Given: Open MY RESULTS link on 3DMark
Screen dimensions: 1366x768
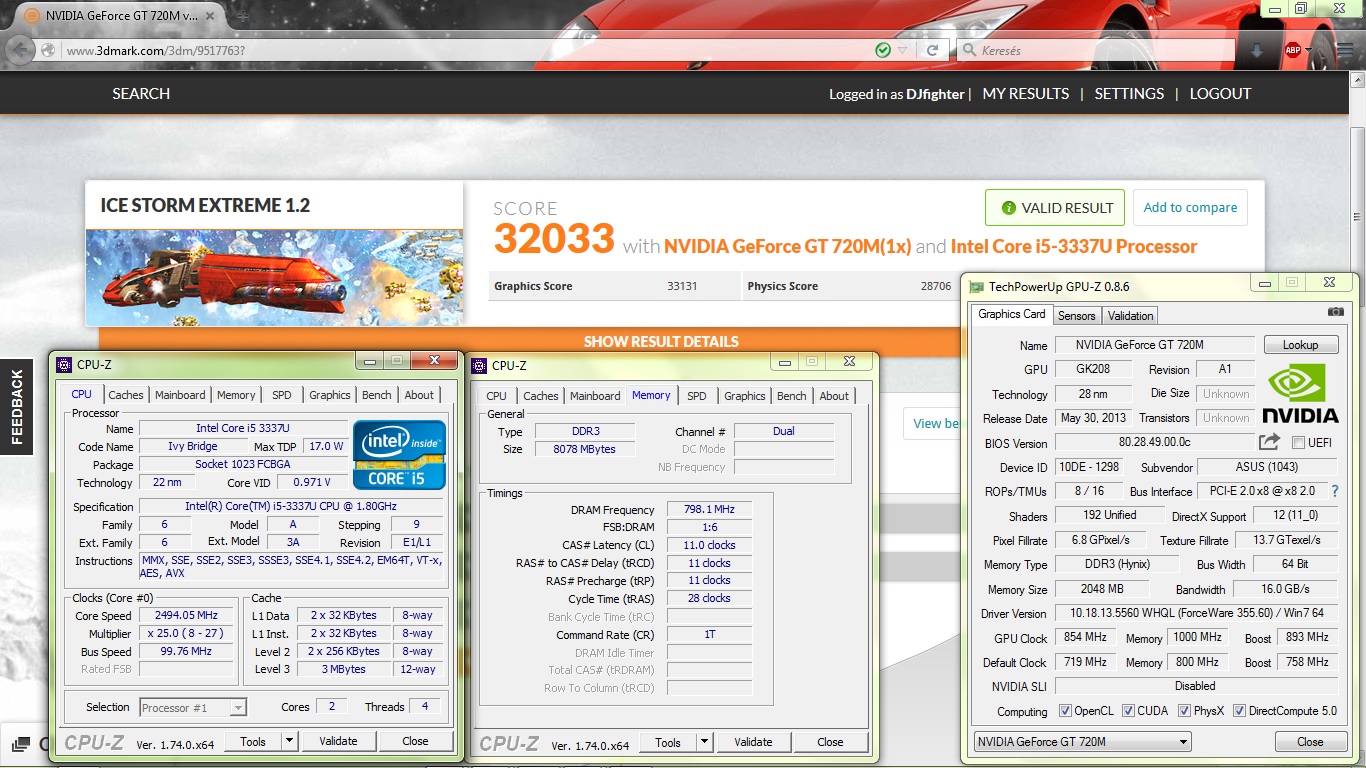Looking at the screenshot, I should tap(1026, 93).
